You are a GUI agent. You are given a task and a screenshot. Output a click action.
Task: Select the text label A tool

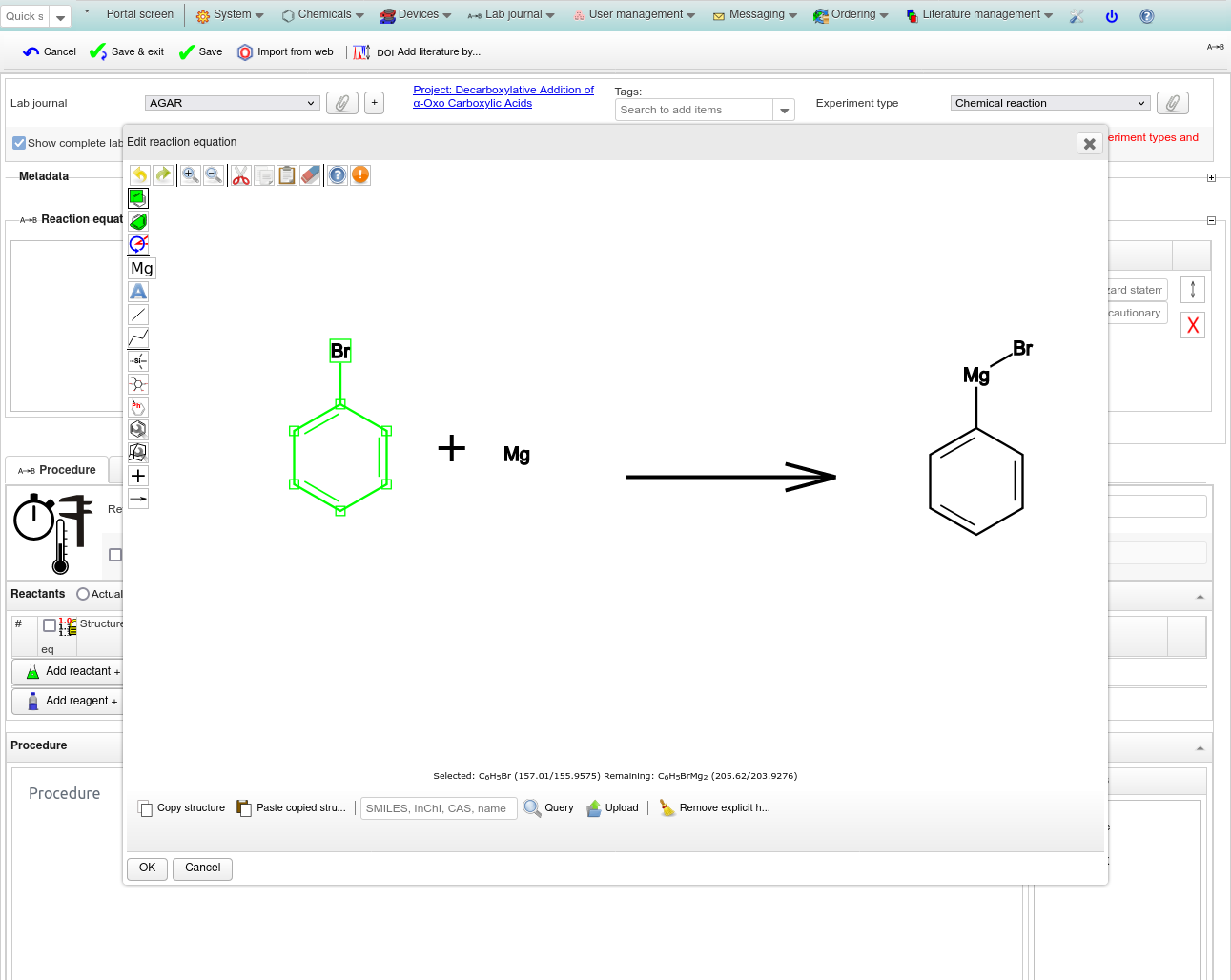point(138,292)
